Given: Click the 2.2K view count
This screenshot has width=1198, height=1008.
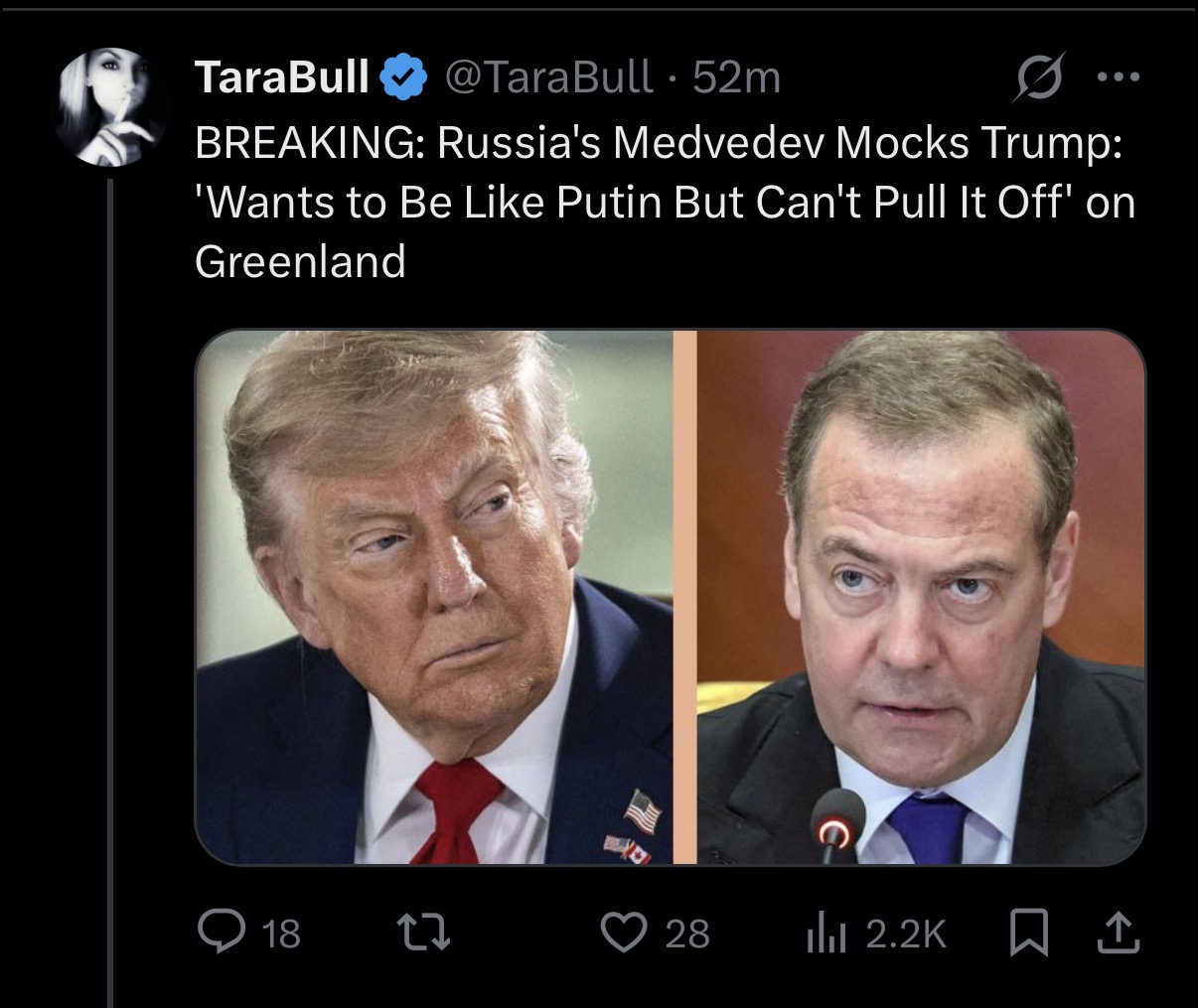Looking at the screenshot, I should click(x=908, y=933).
